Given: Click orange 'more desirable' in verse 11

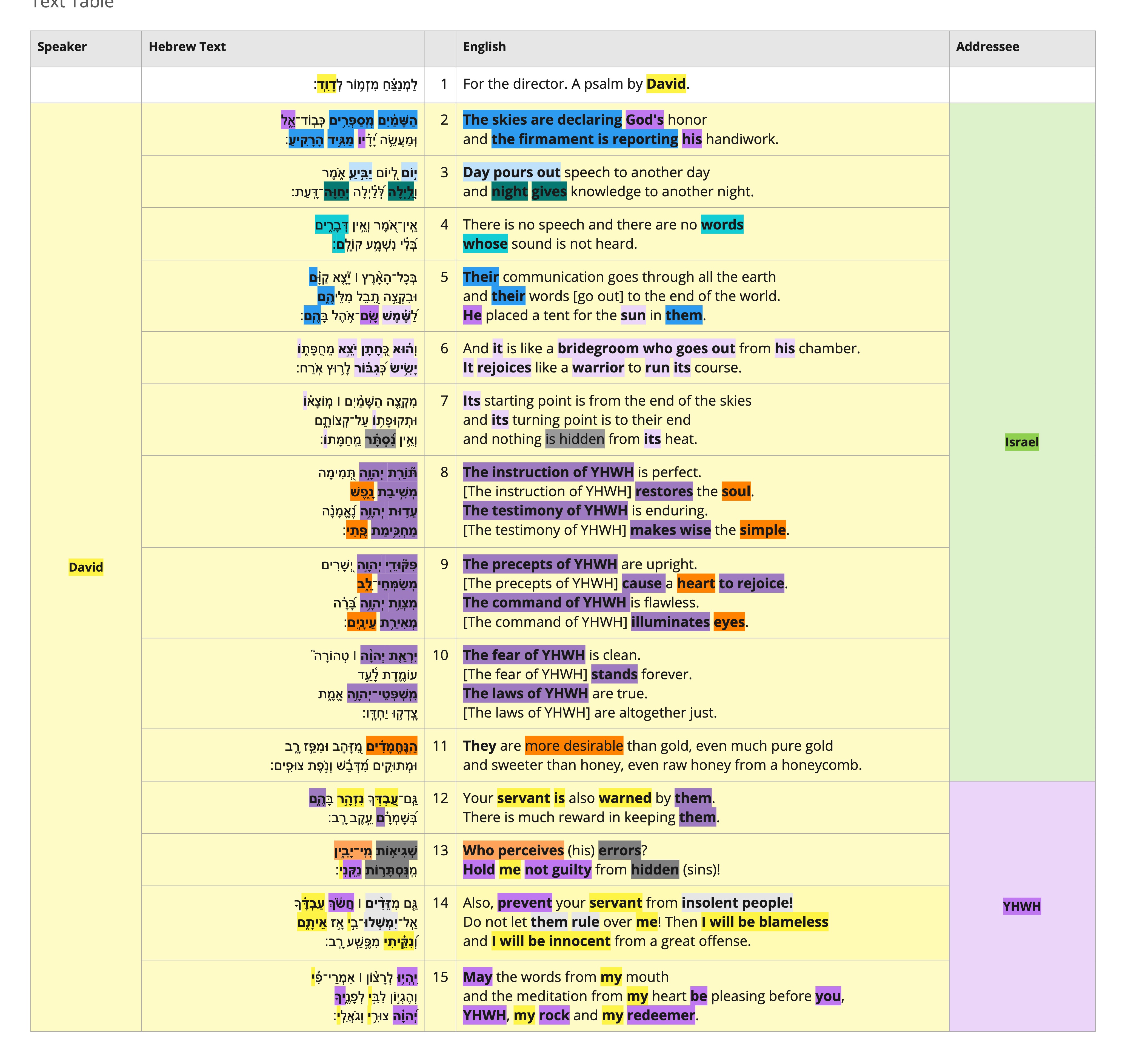Looking at the screenshot, I should coord(574,746).
